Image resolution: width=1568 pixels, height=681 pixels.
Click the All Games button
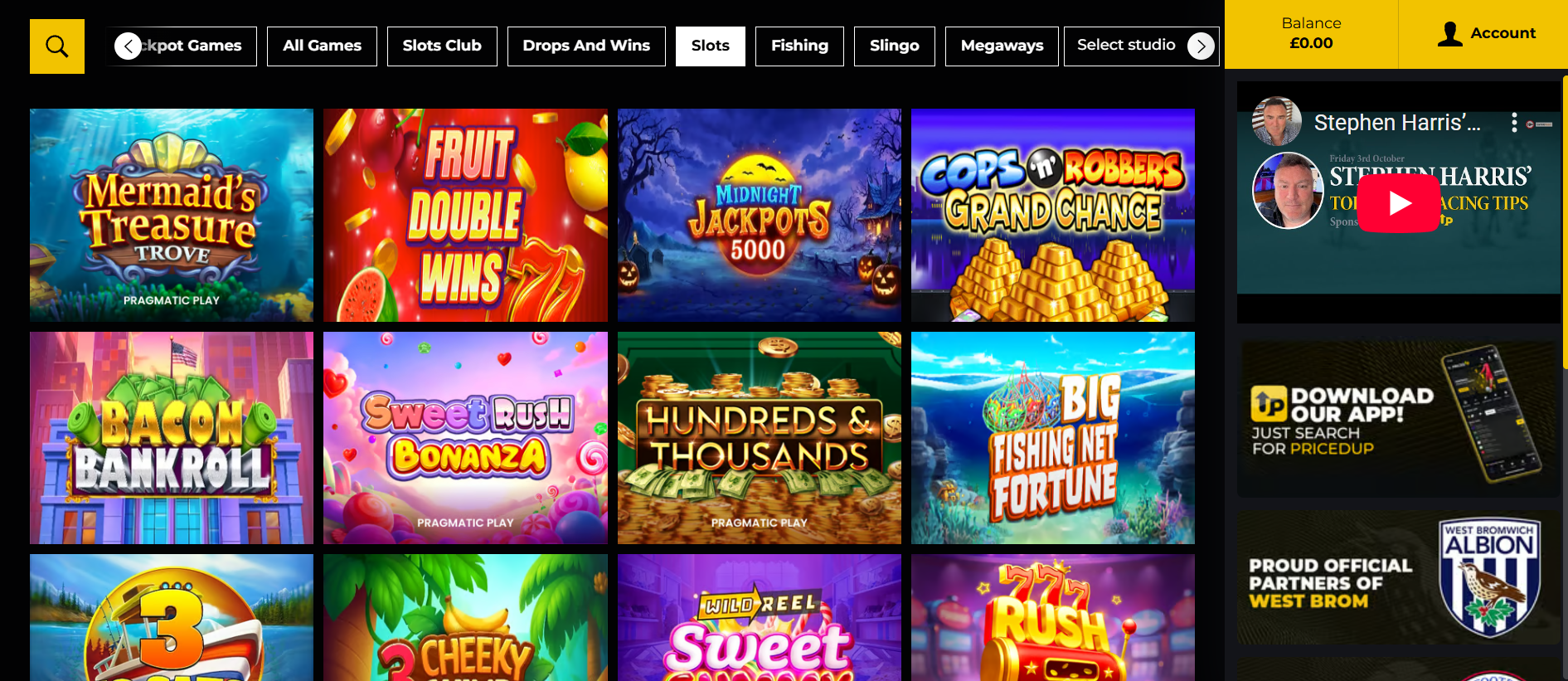[x=322, y=46]
